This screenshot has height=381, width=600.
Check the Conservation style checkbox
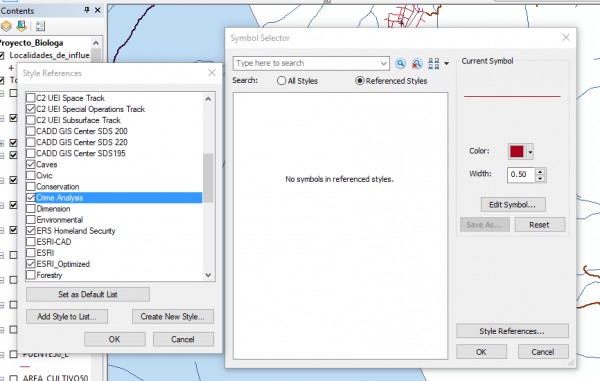[x=31, y=187]
